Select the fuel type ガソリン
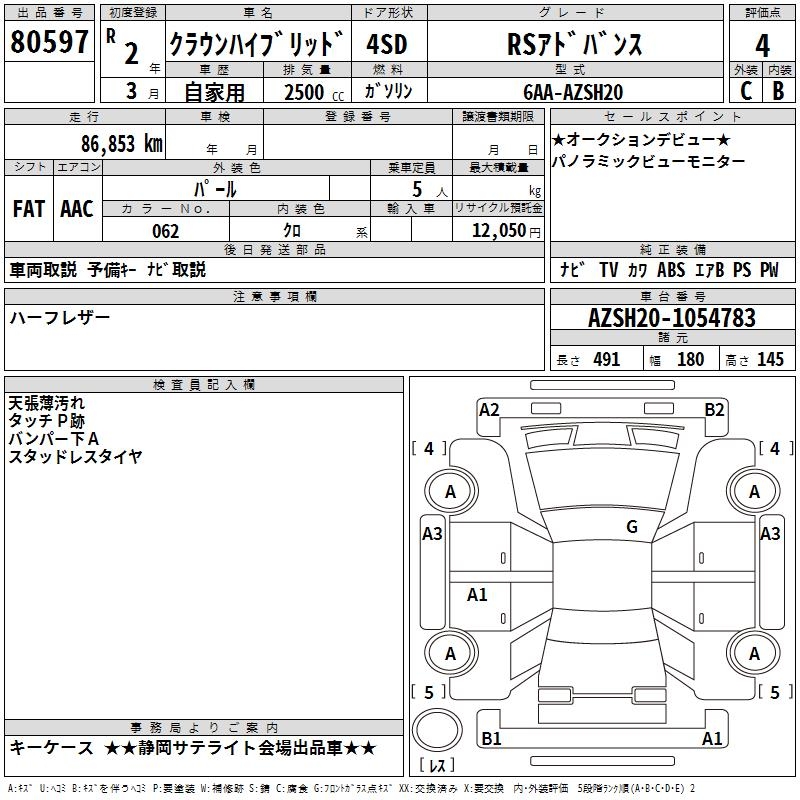The height and width of the screenshot is (800, 800). (x=388, y=91)
